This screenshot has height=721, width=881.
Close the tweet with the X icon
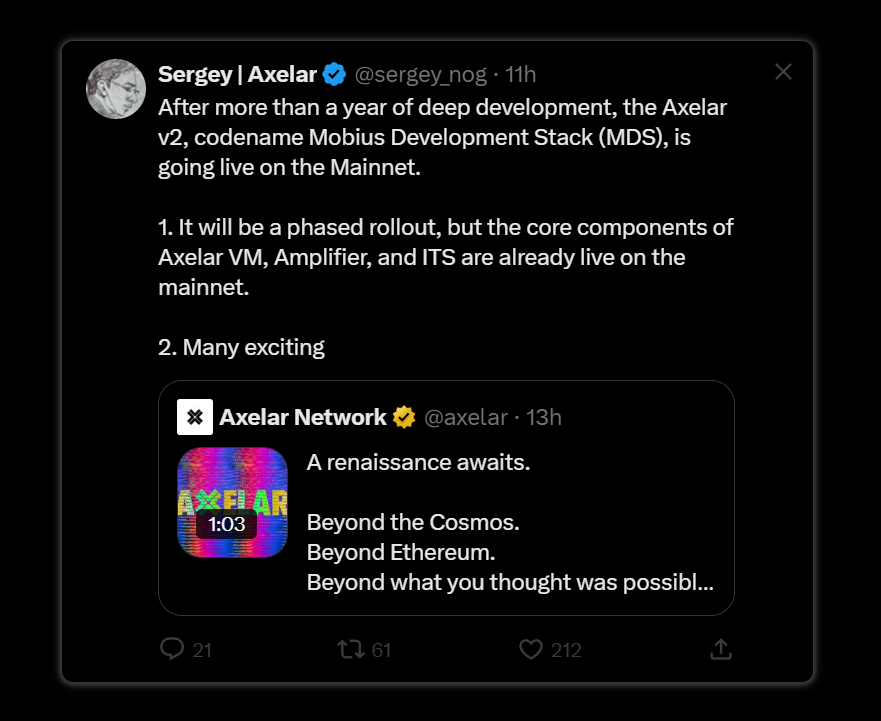[783, 71]
